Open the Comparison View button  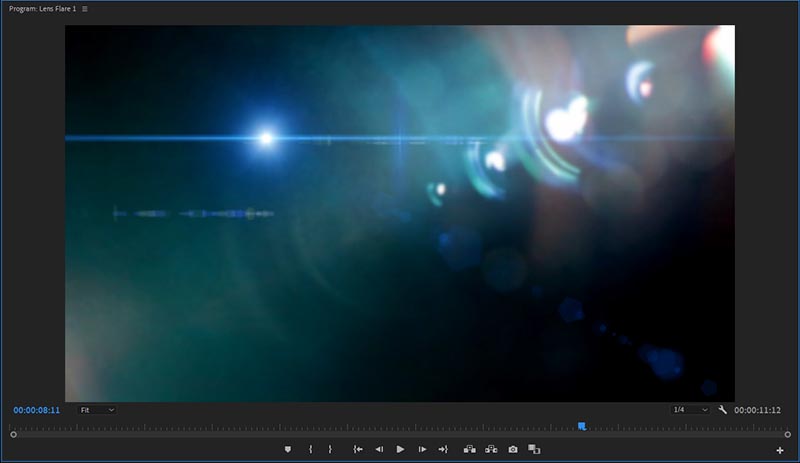pyautogui.click(x=534, y=449)
